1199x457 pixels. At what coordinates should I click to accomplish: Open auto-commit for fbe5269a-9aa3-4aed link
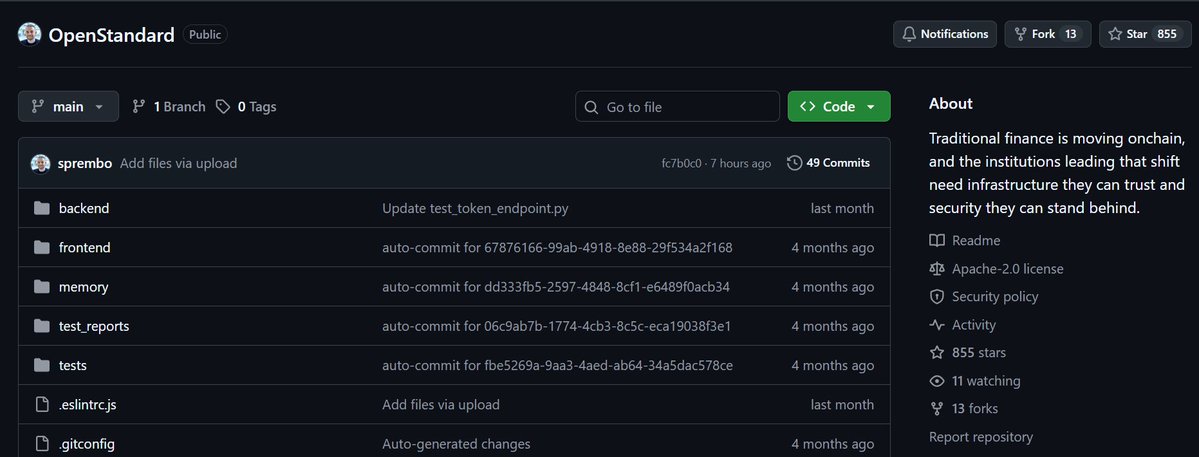click(x=557, y=365)
